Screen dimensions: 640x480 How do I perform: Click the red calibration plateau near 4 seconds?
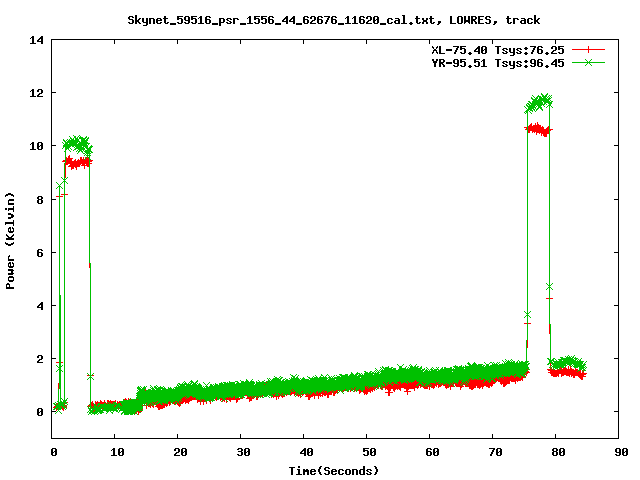(x=78, y=163)
